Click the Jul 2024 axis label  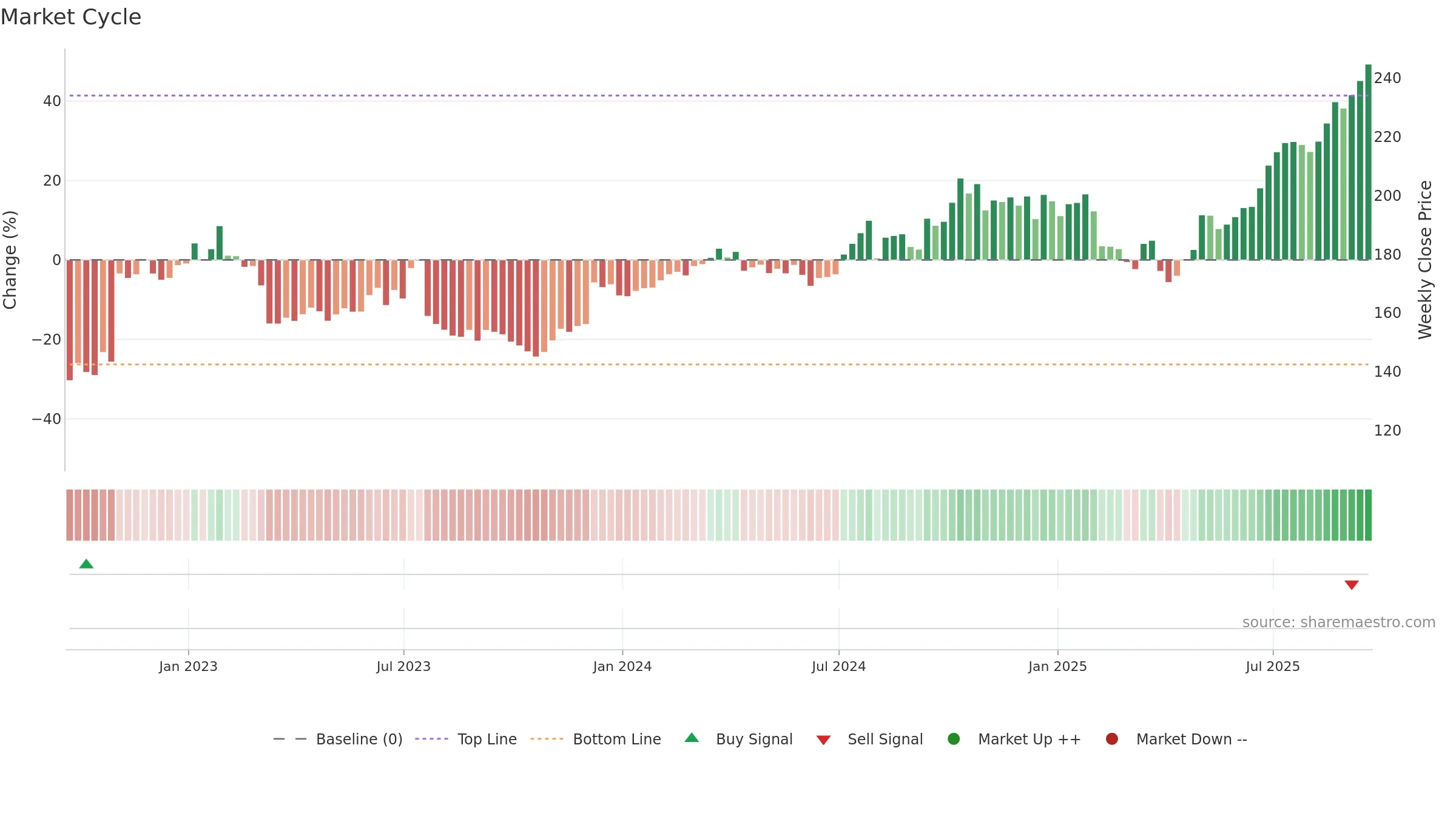click(x=839, y=666)
